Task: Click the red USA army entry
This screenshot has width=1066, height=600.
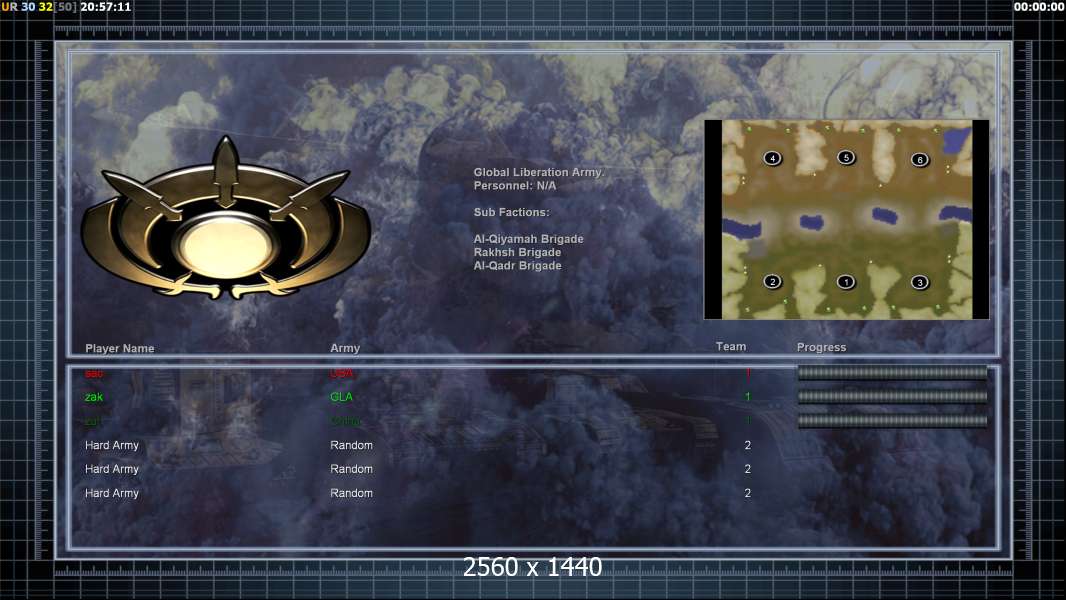Action: click(x=342, y=373)
